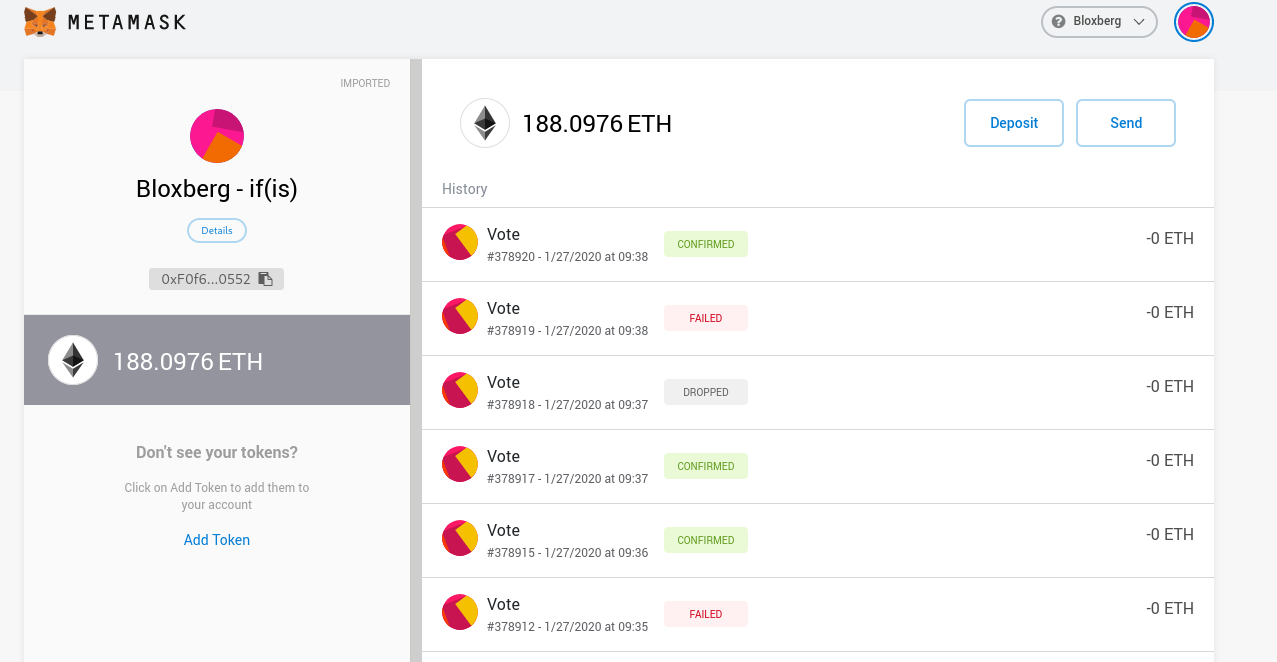Open Vote transaction #378920
This screenshot has width=1277, height=662.
tap(818, 245)
